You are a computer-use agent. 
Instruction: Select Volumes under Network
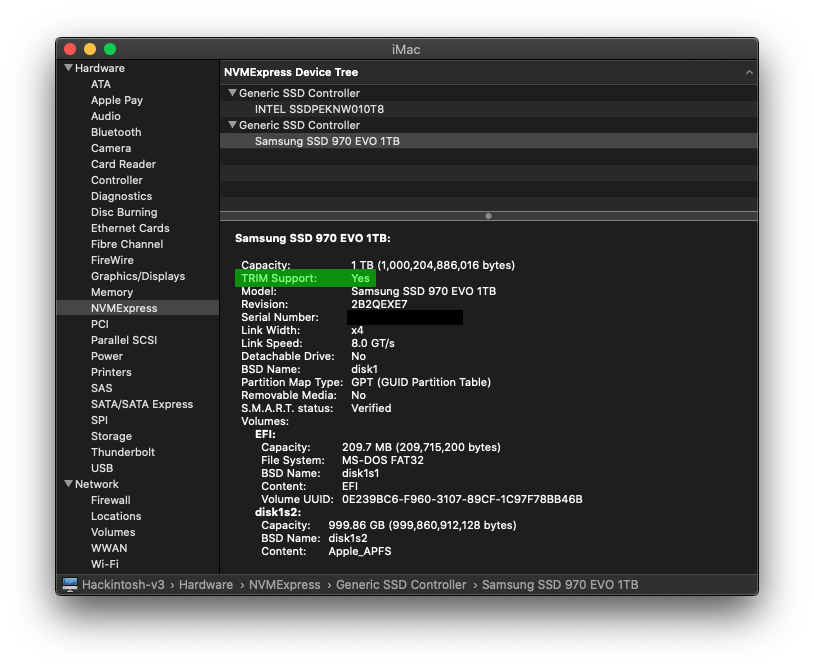[x=113, y=533]
